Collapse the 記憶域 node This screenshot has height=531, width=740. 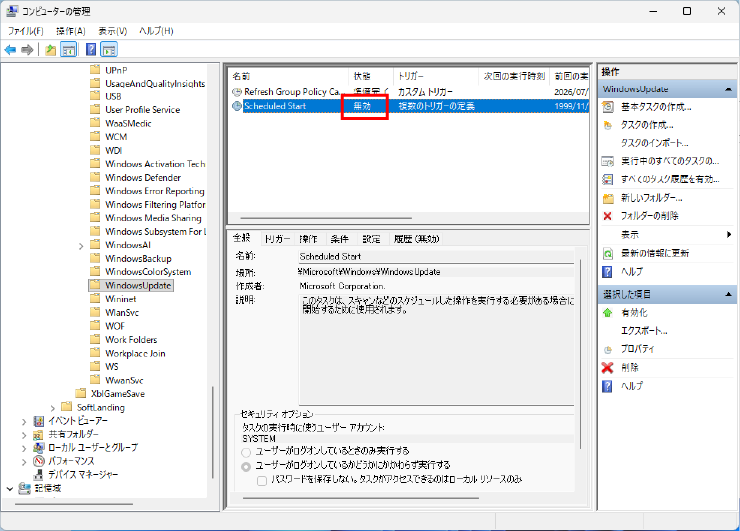(10, 489)
